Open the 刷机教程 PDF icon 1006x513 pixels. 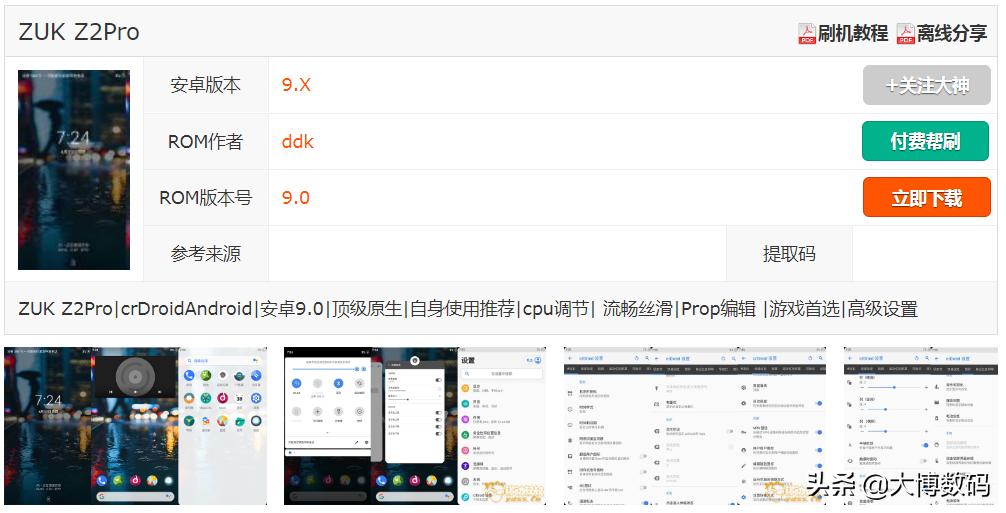pyautogui.click(x=807, y=33)
